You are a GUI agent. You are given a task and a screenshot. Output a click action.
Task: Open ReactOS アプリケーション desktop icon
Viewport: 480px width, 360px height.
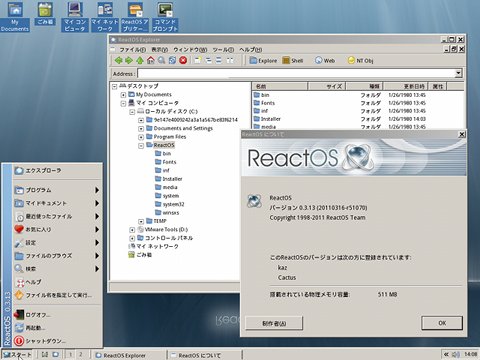point(135,17)
